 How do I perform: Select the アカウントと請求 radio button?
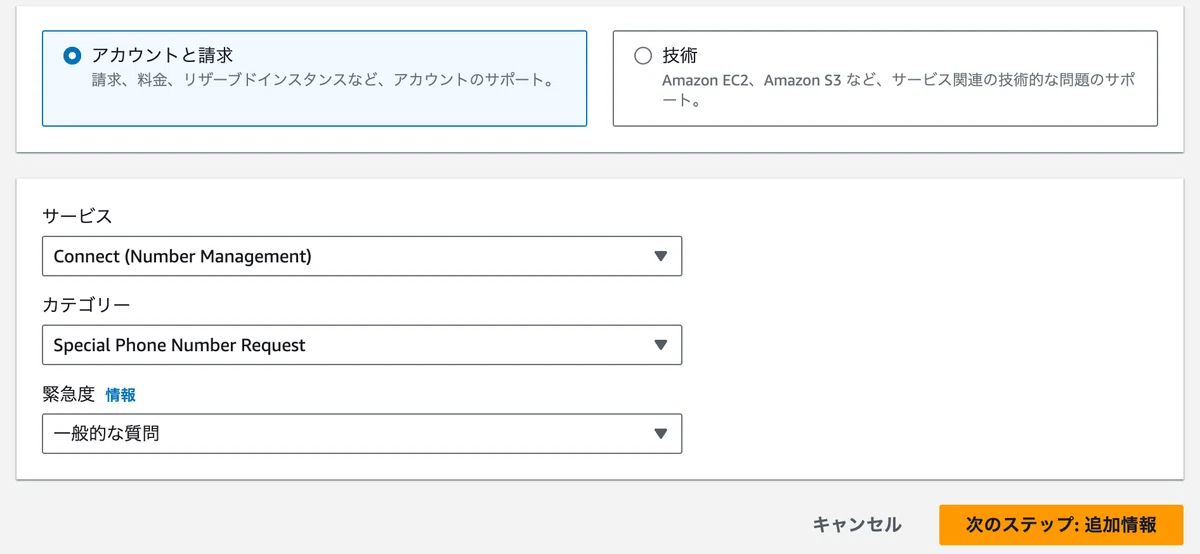tap(72, 56)
